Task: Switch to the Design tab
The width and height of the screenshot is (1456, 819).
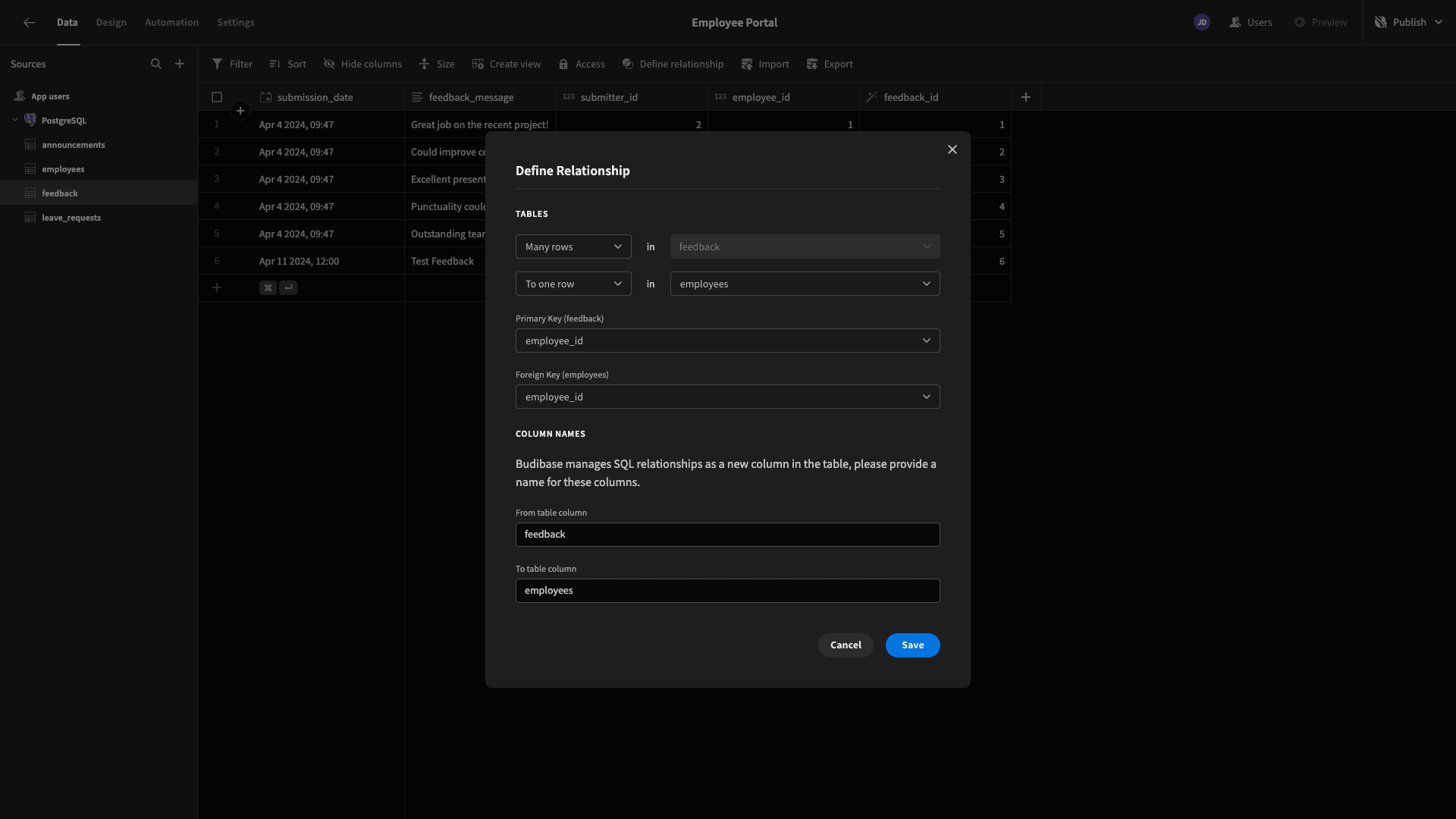Action: pos(111,23)
